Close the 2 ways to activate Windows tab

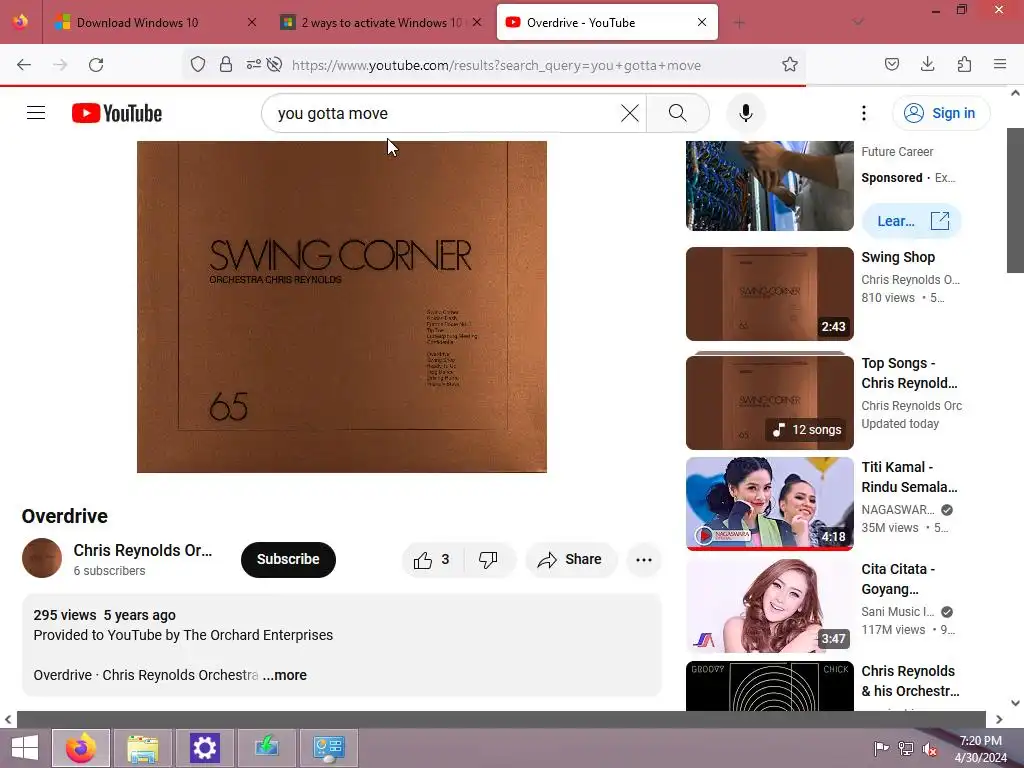[x=477, y=22]
